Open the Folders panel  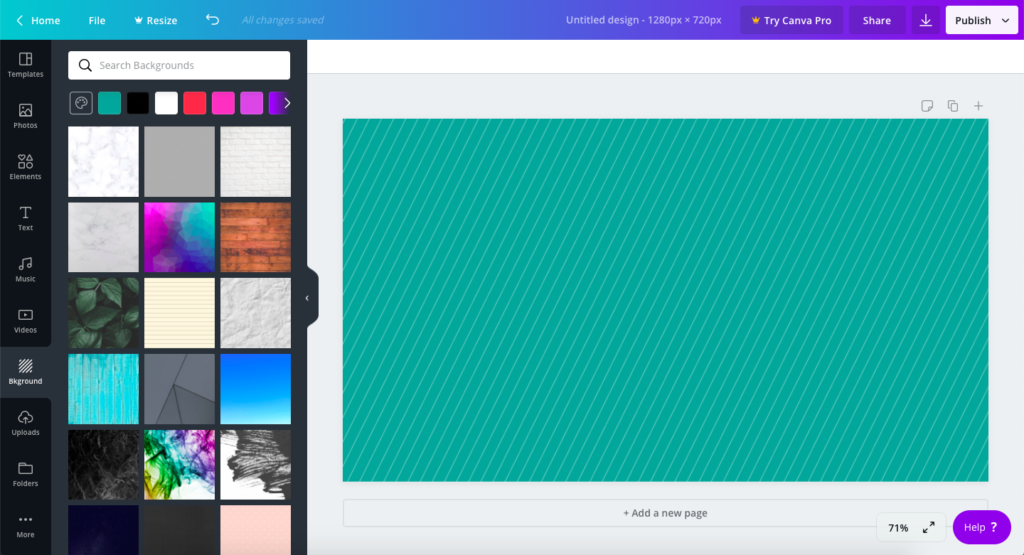[25, 474]
